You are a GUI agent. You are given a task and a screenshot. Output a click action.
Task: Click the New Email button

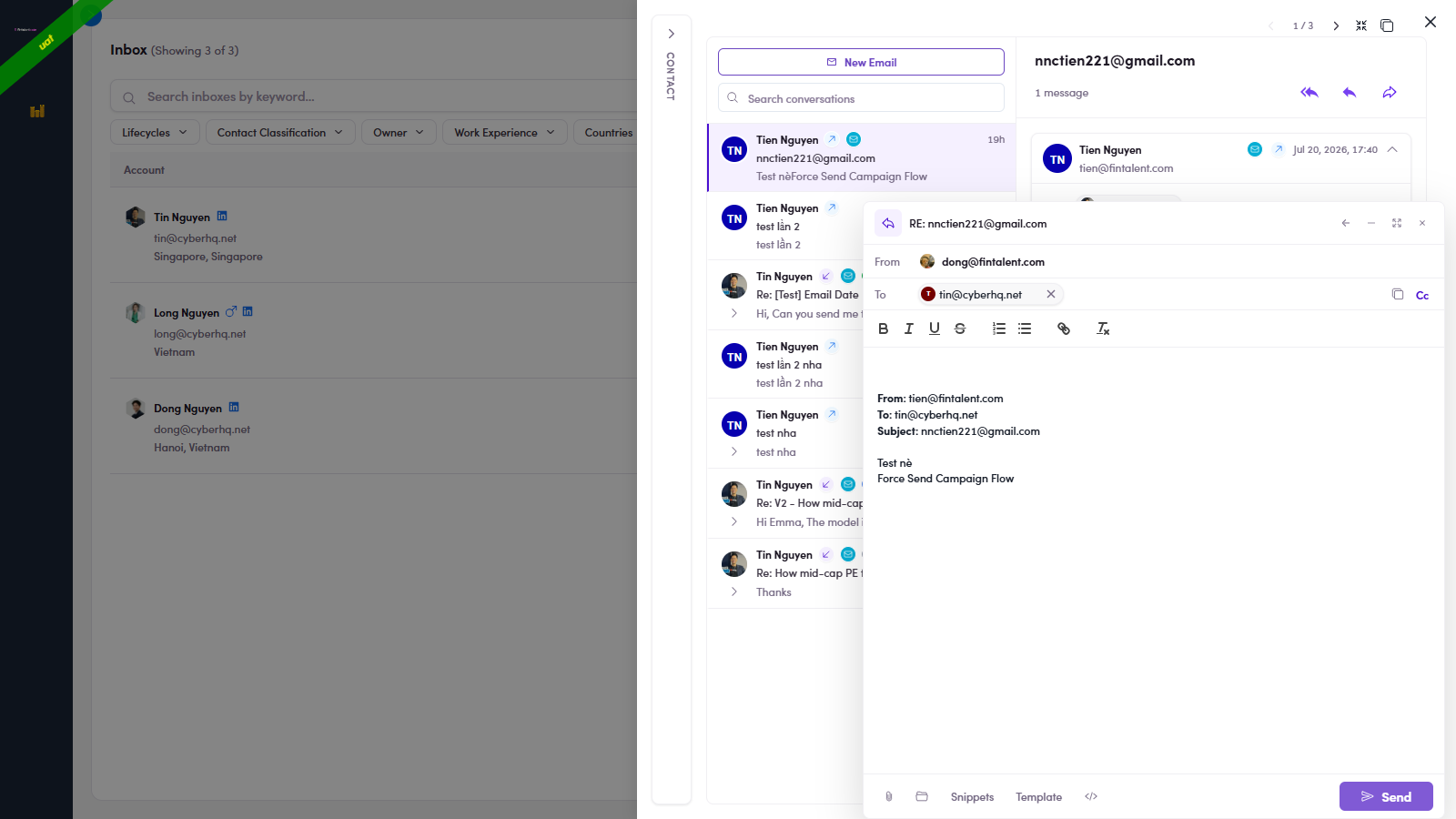861,62
